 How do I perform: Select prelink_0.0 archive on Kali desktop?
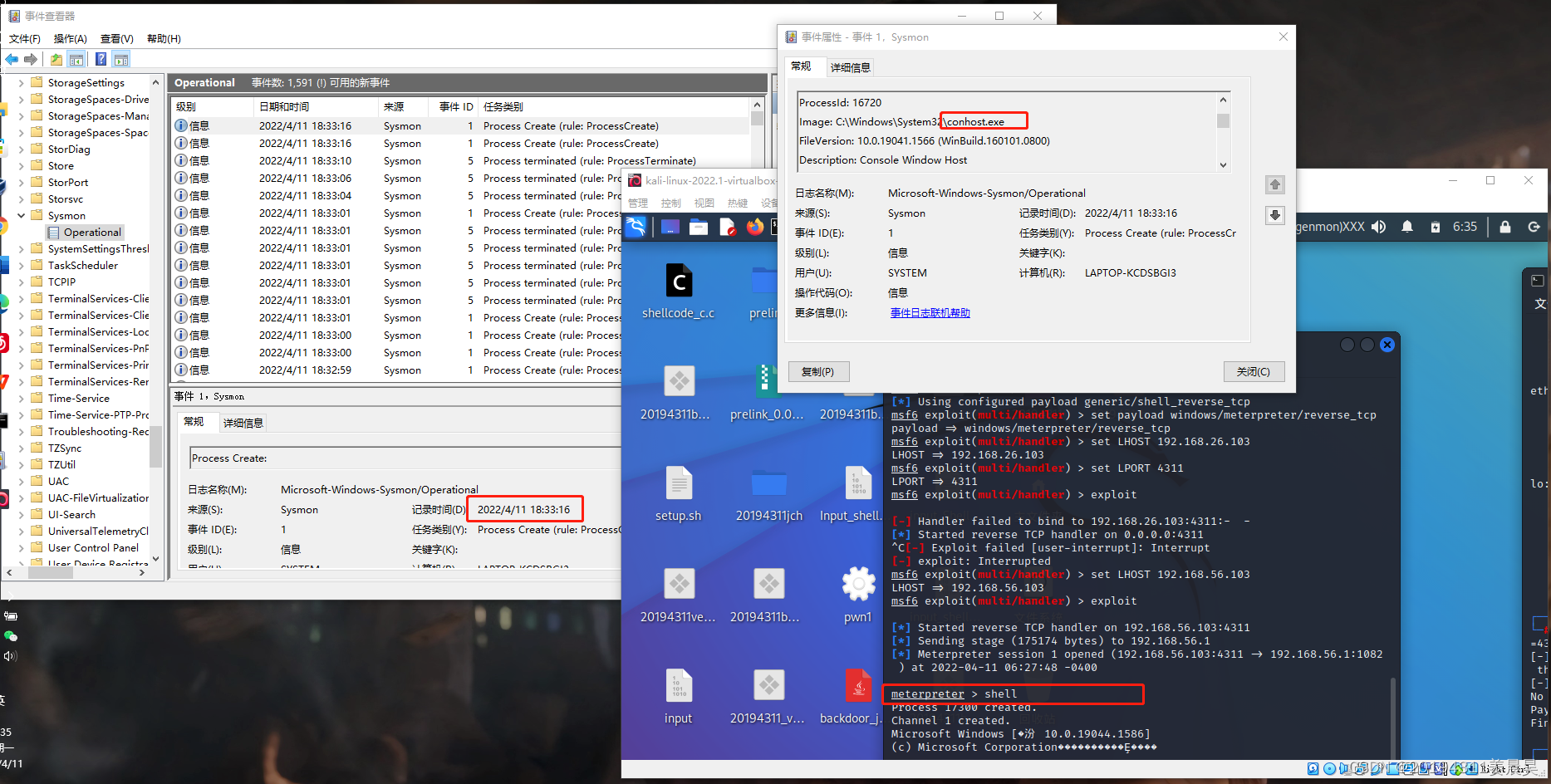tap(767, 393)
